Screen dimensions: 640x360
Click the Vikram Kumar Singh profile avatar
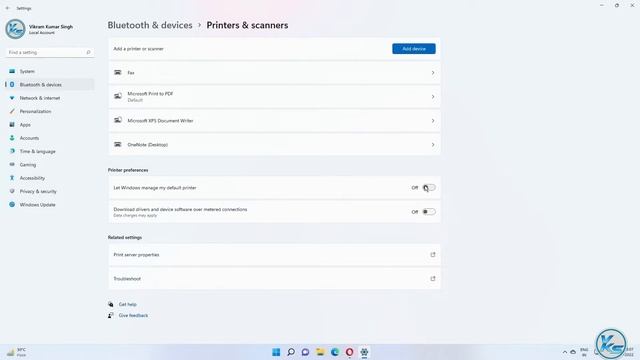pos(16,29)
